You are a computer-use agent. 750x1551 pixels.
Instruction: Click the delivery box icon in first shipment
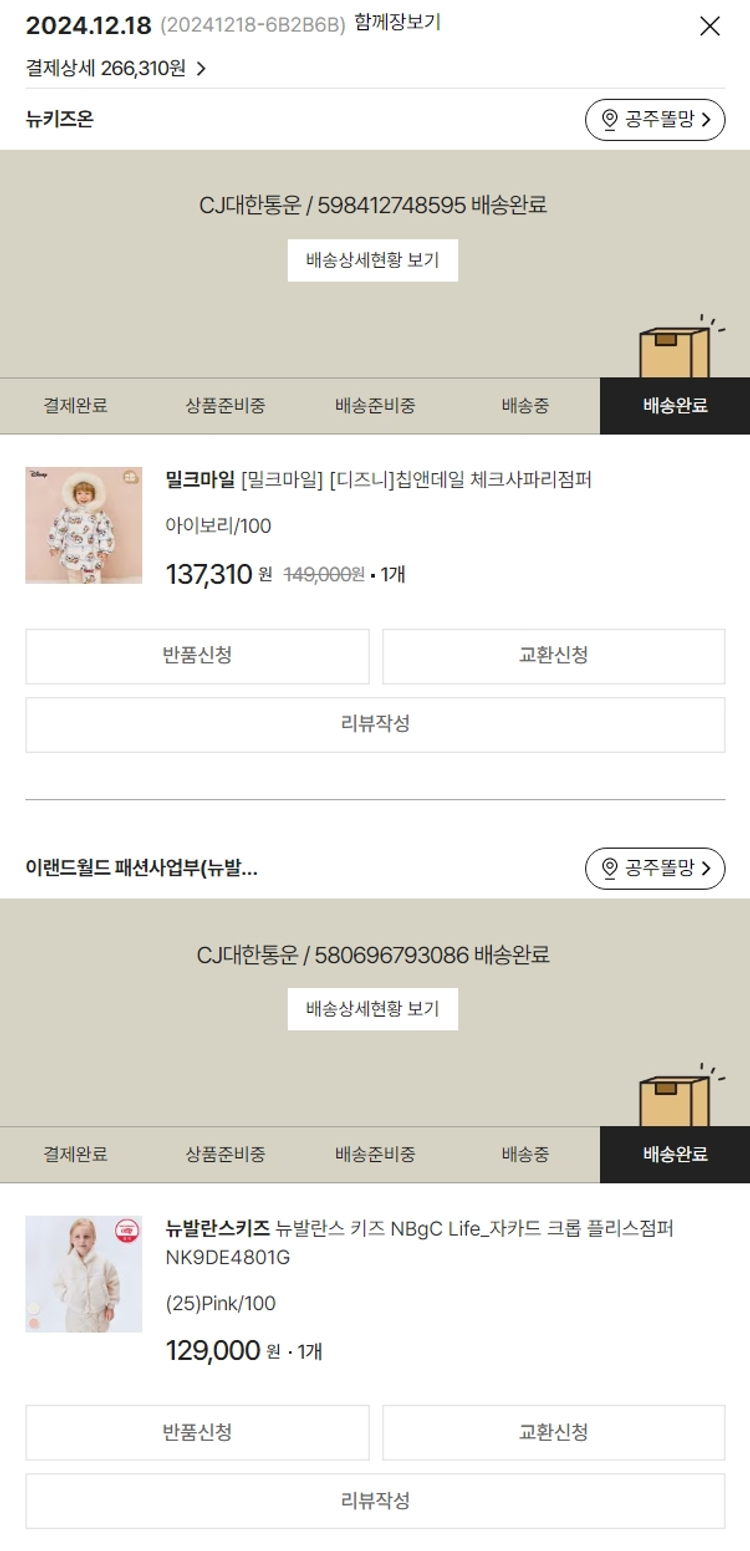tap(673, 349)
